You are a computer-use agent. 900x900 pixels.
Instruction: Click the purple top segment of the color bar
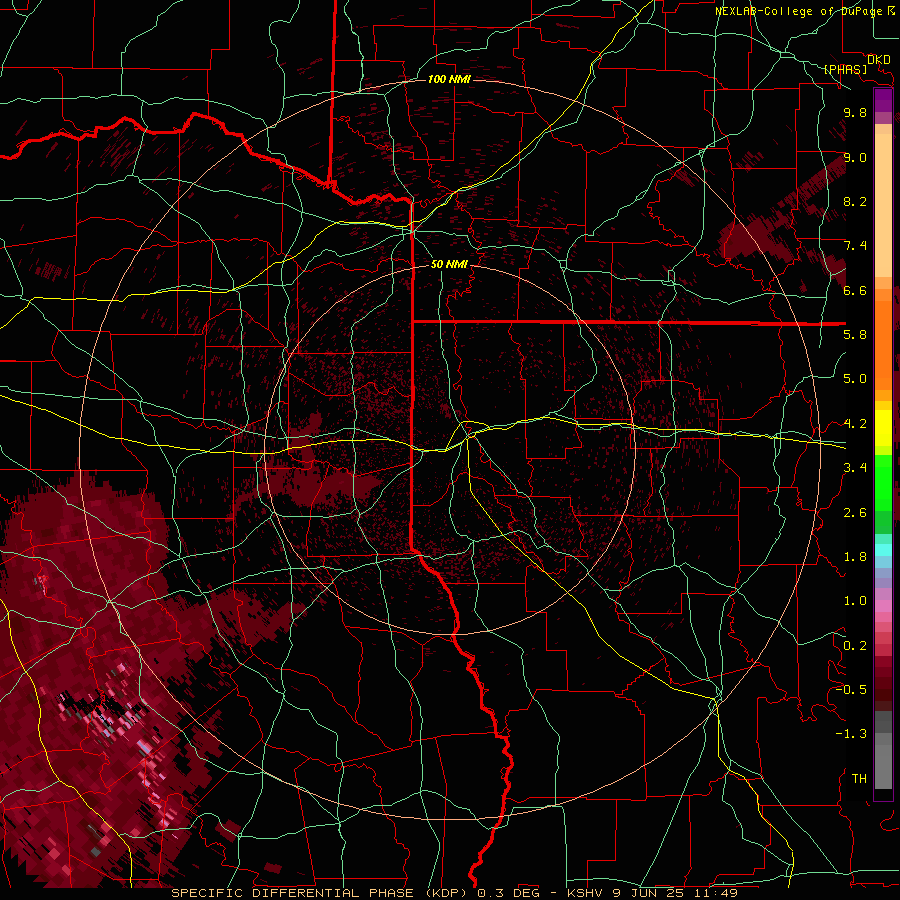click(883, 100)
